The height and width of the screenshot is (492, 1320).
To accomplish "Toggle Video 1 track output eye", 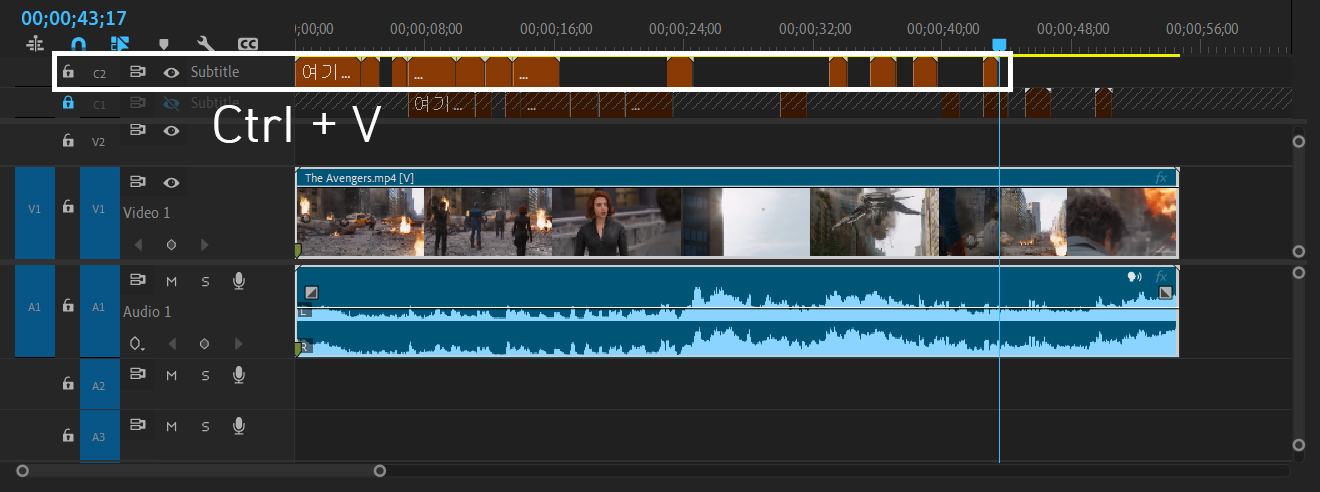I will 171,182.
